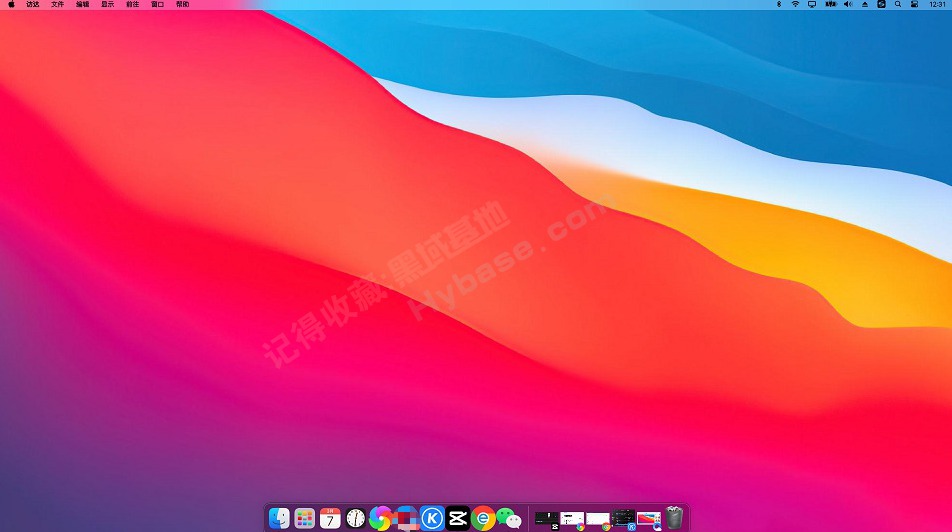
Task: Open the dark square menu bar icon
Action: (881, 4)
